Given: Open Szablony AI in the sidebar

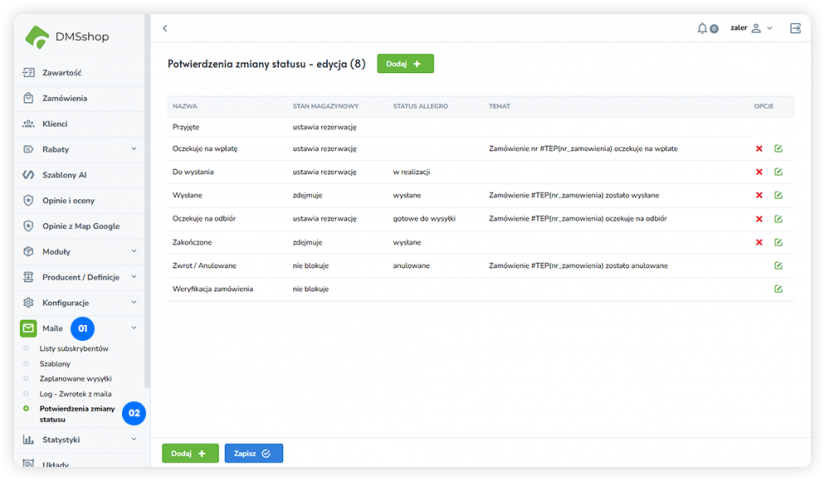Looking at the screenshot, I should pyautogui.click(x=64, y=175).
